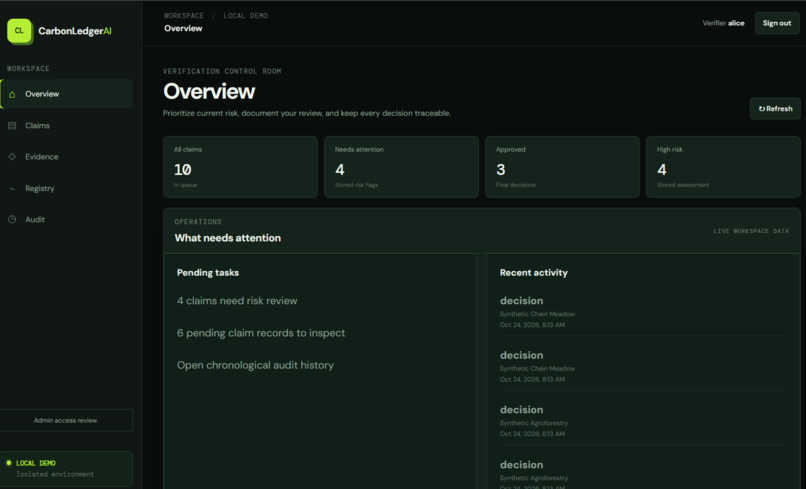806x489 pixels.
Task: Open the All claims card
Action: click(x=240, y=167)
